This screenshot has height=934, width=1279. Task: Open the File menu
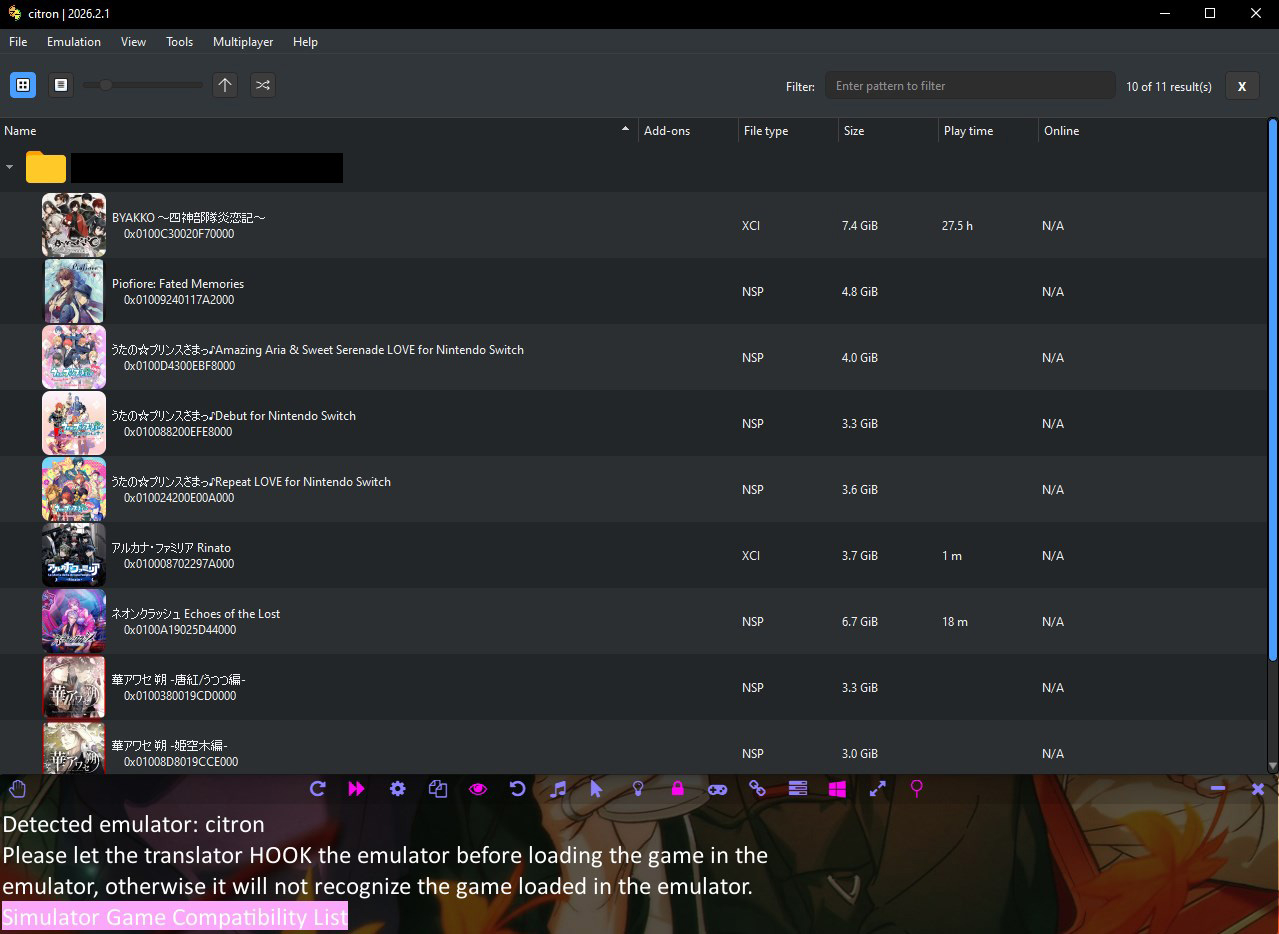point(18,42)
